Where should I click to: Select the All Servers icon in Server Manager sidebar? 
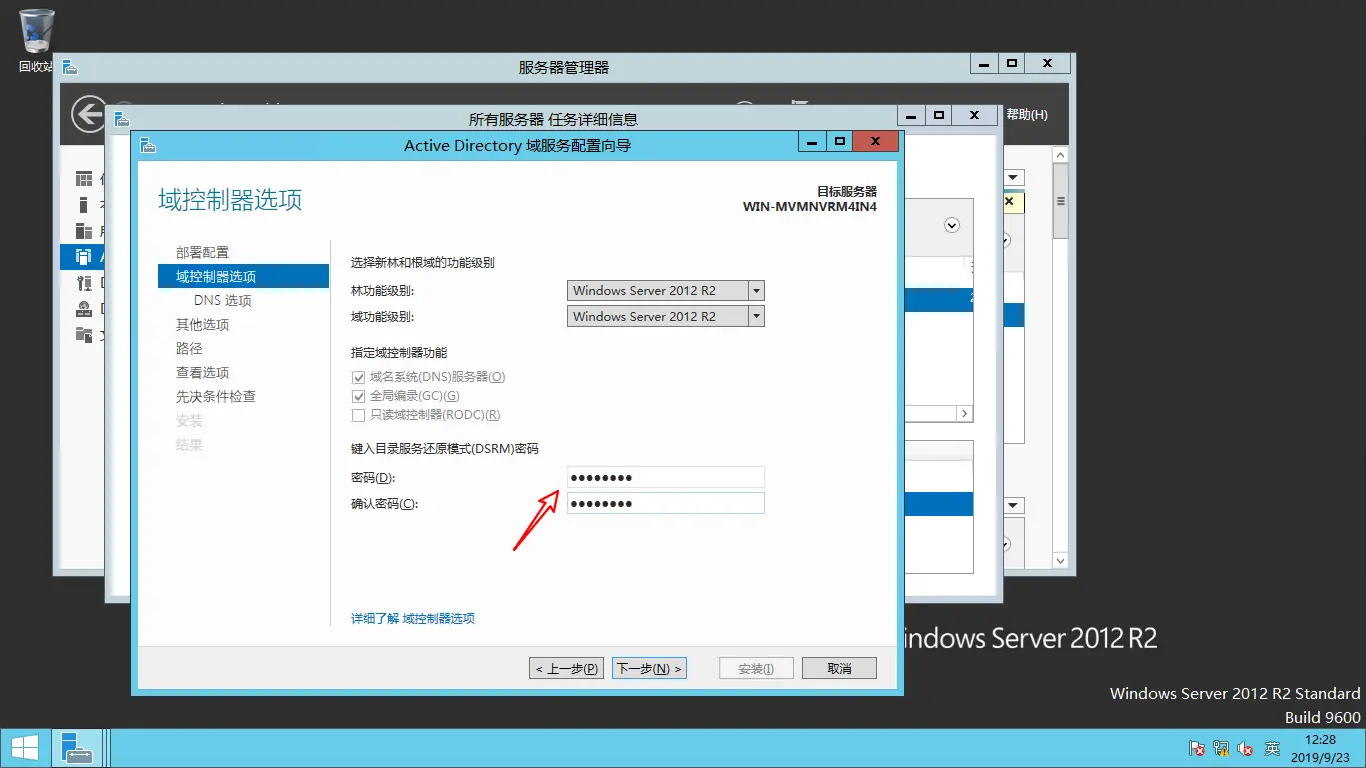tap(84, 231)
